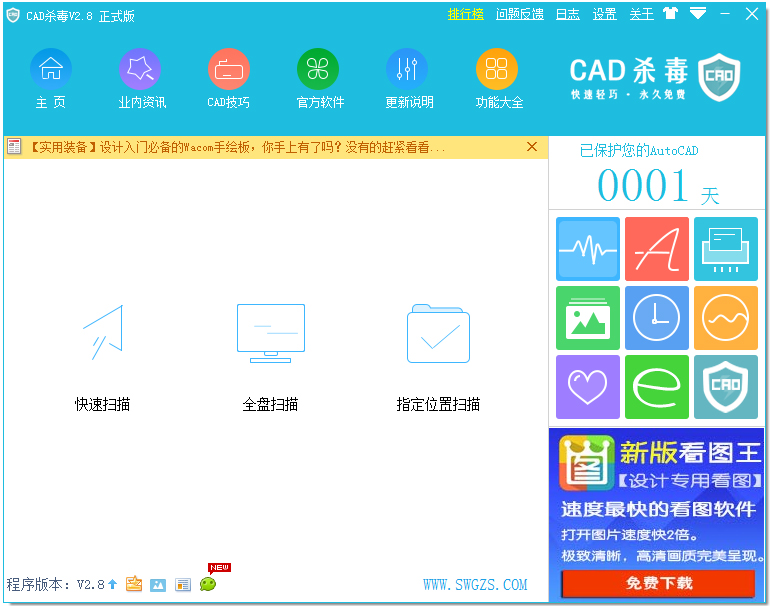Screen dimensions: 770x606
Task: Open the 主页 home icon
Action: (51, 70)
